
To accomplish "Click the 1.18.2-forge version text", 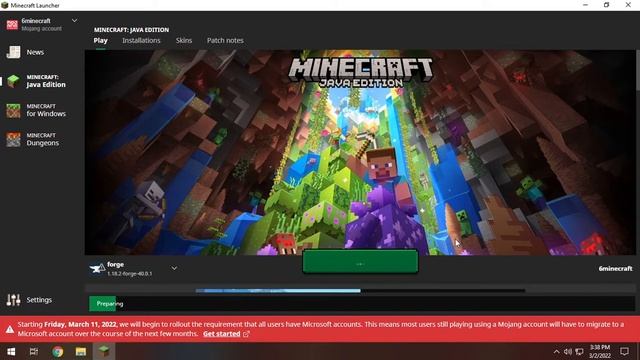I will click(x=130, y=273).
